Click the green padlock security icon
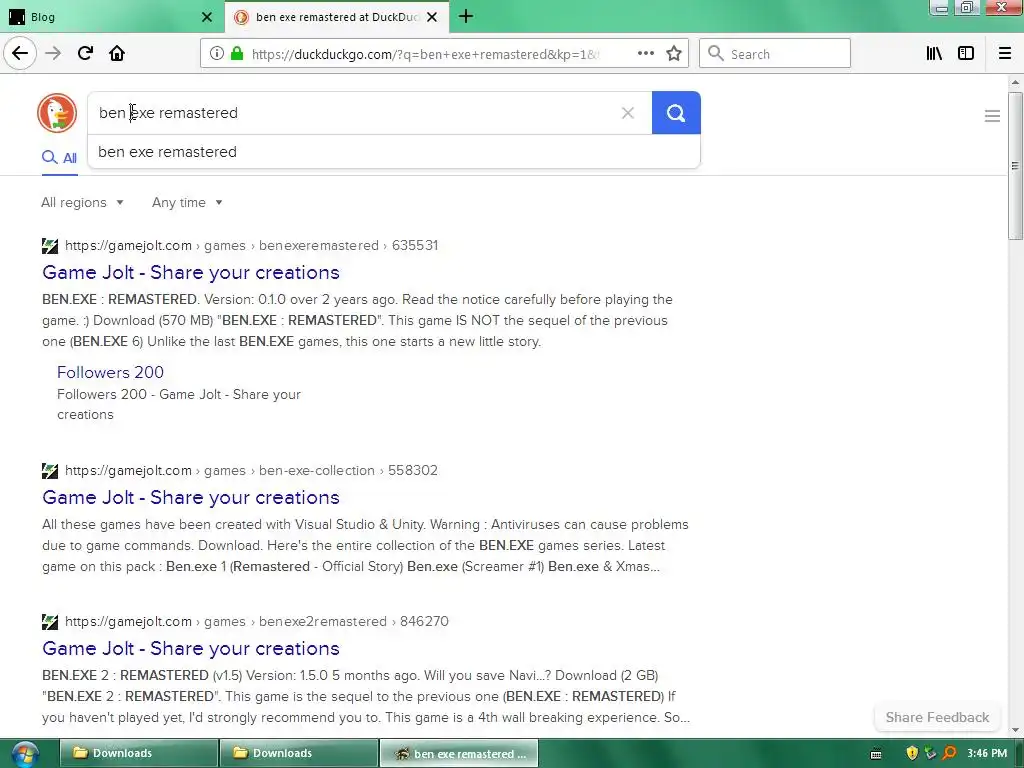 237,54
